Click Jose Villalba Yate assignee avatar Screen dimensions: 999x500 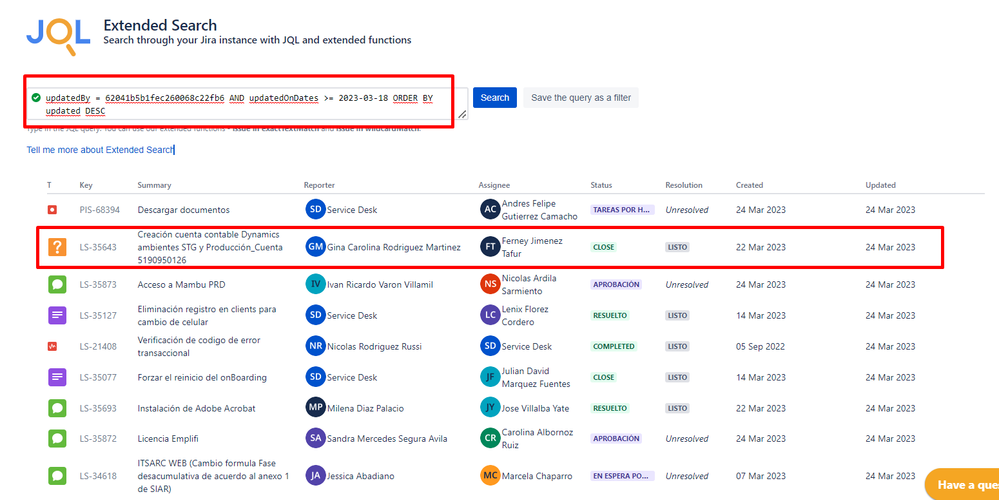click(490, 408)
